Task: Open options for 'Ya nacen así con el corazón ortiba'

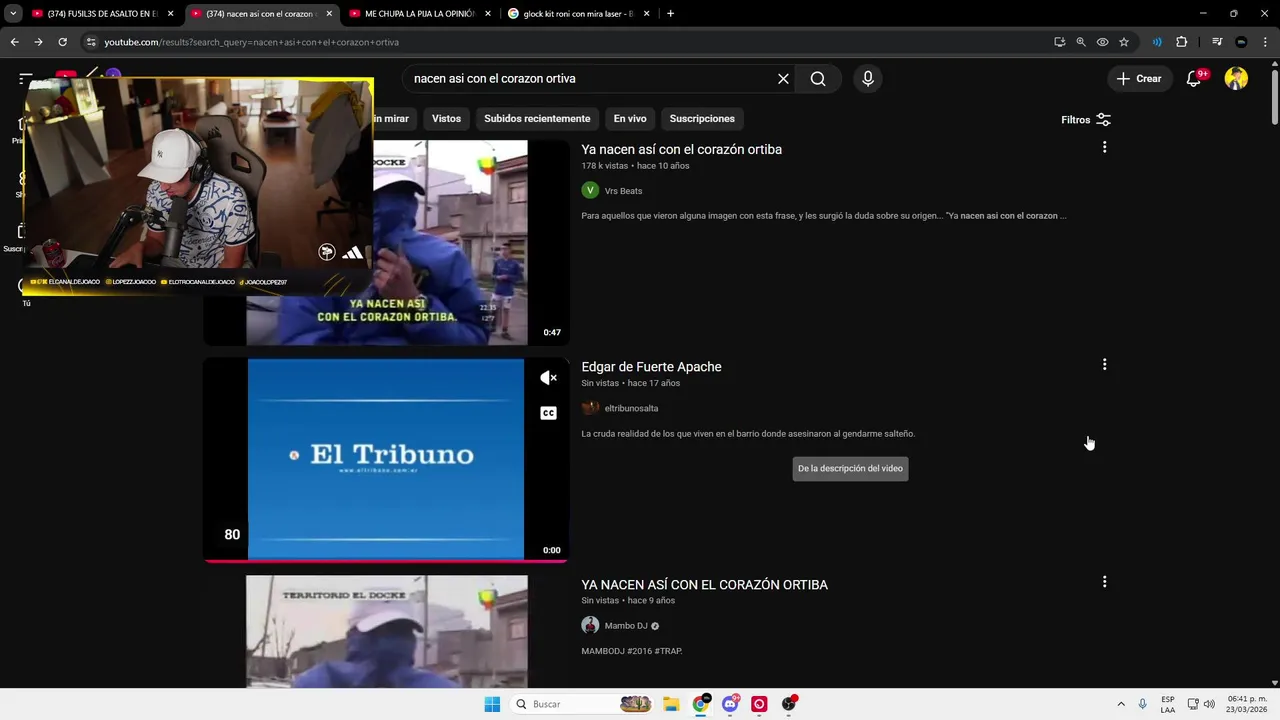Action: click(1104, 147)
